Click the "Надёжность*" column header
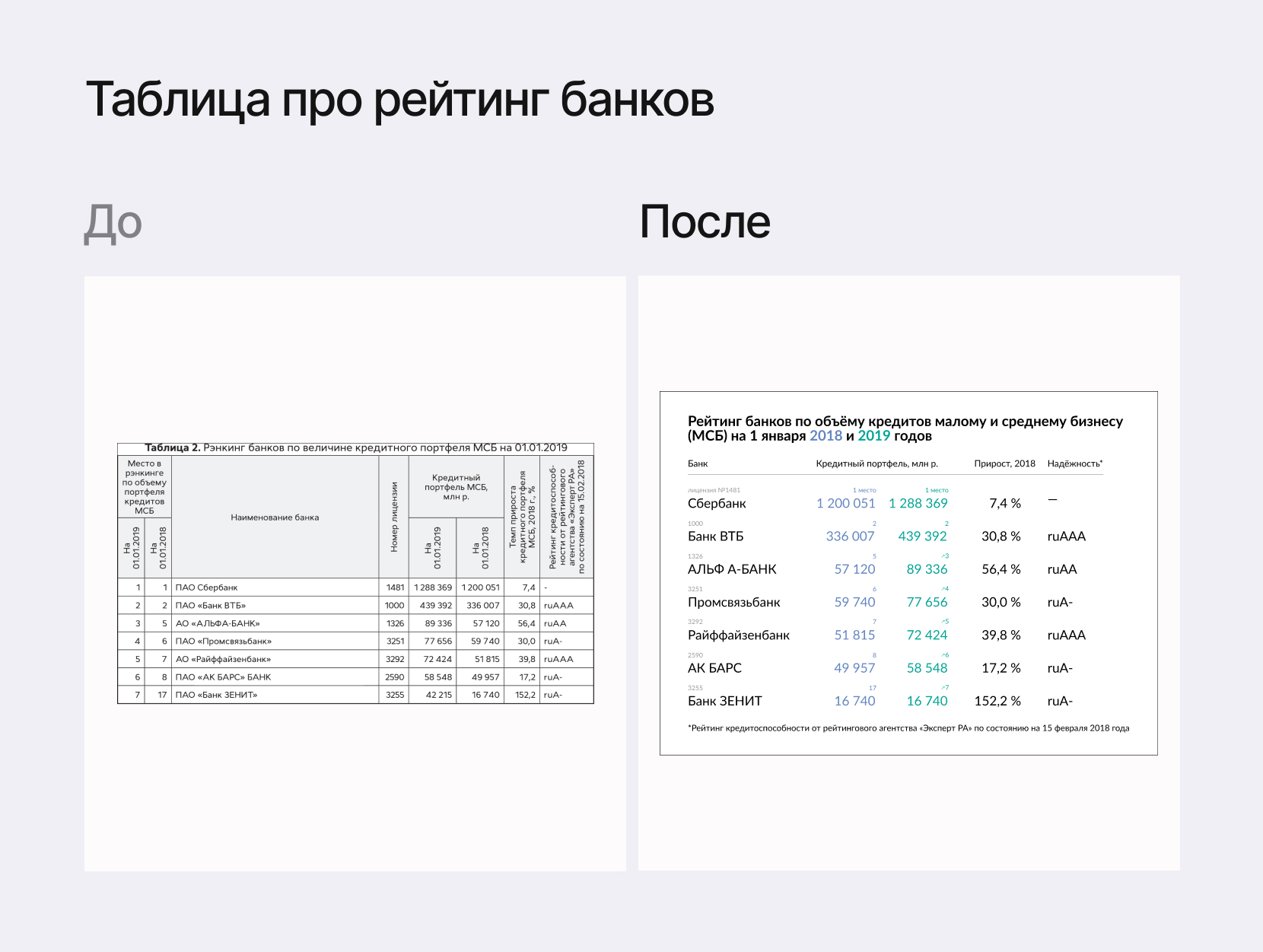 pos(1074,462)
